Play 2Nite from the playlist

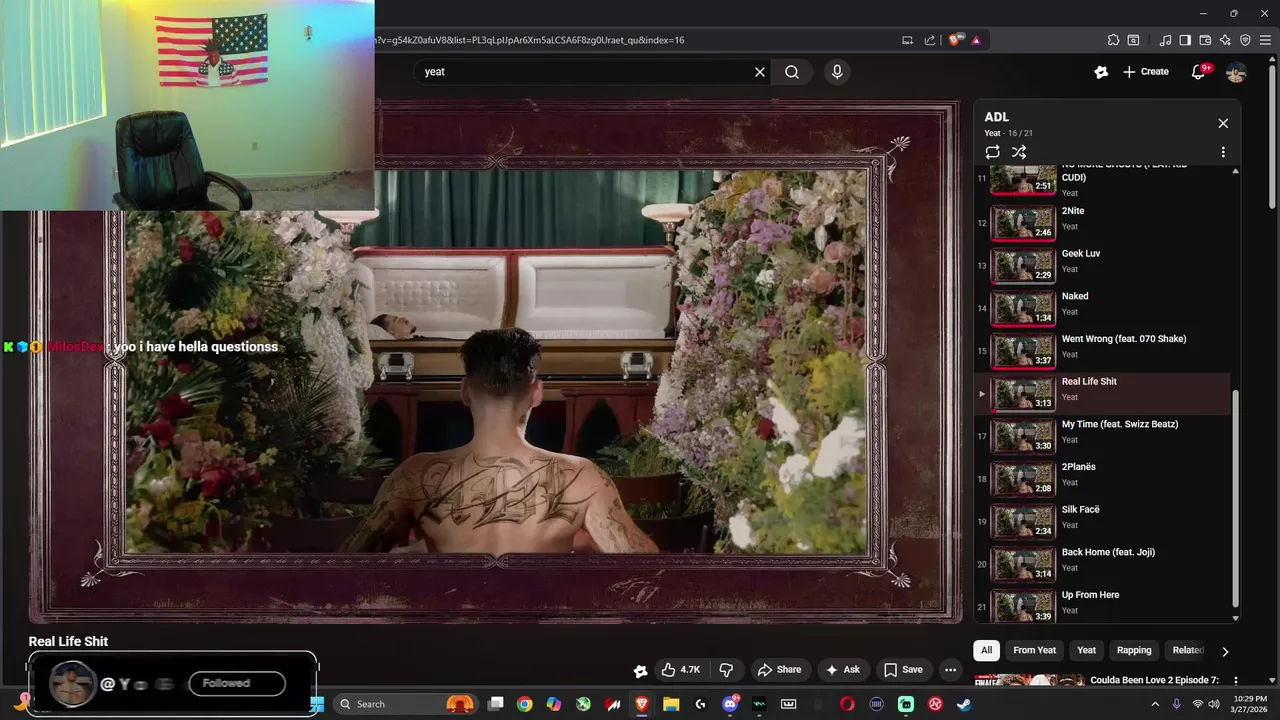click(1102, 223)
